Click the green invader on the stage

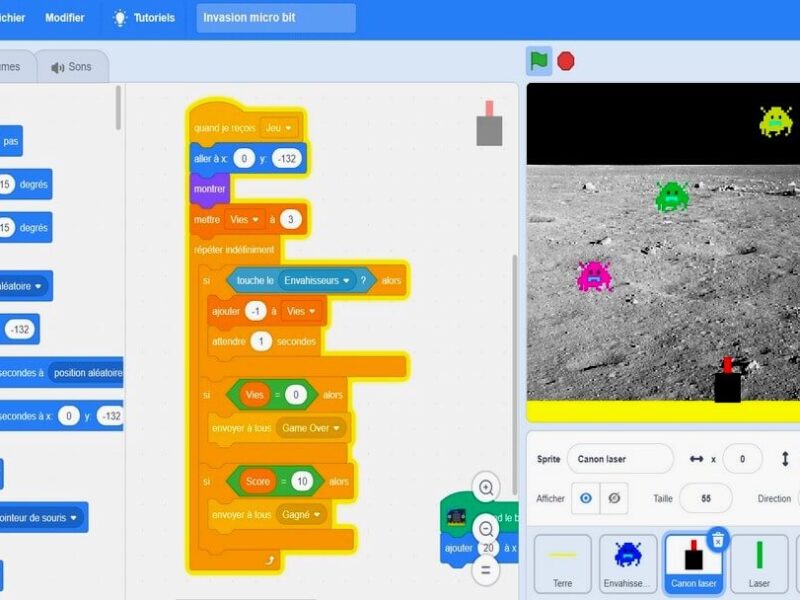click(671, 196)
